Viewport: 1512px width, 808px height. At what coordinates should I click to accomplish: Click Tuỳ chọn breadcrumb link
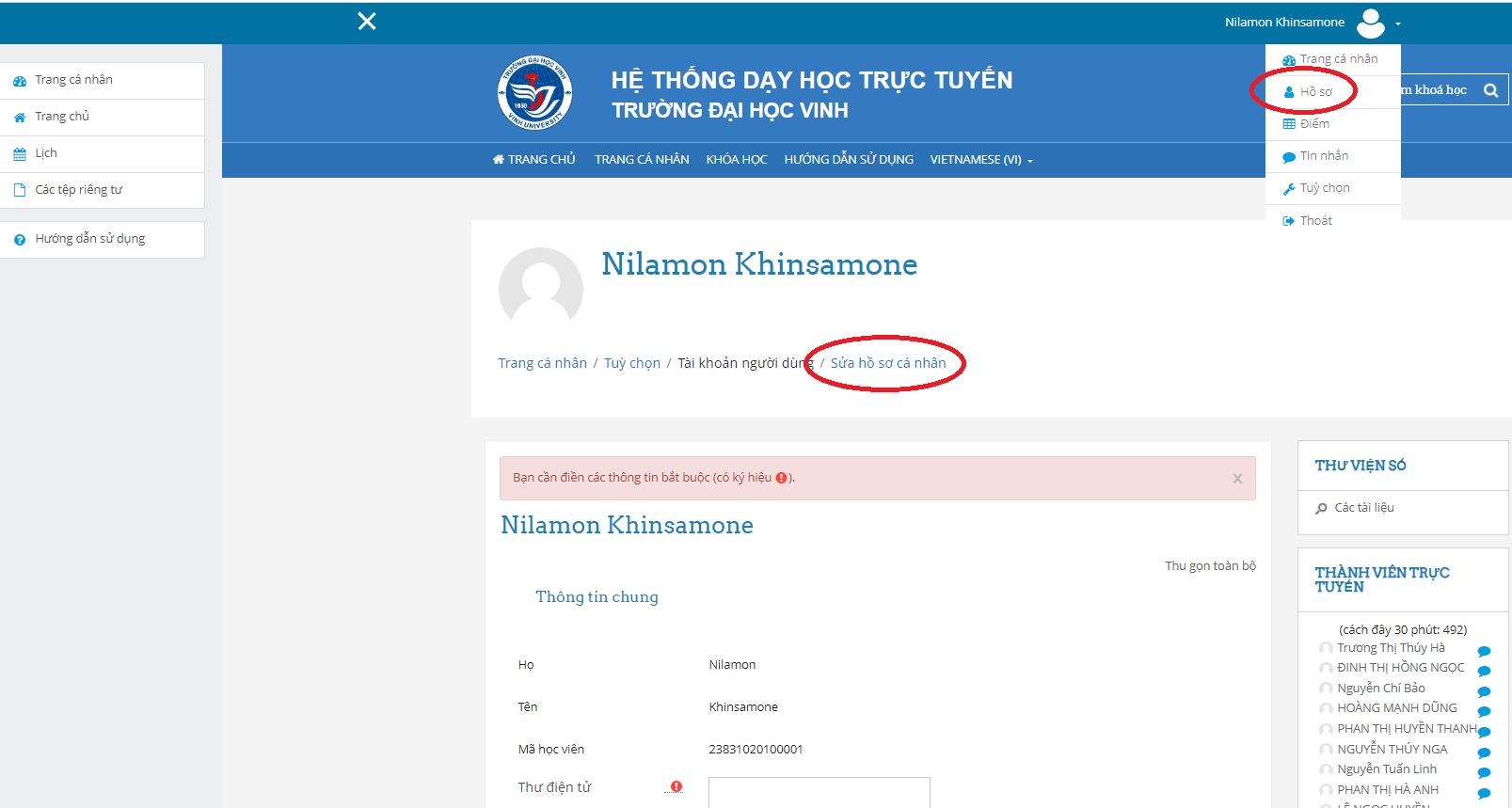(x=632, y=363)
